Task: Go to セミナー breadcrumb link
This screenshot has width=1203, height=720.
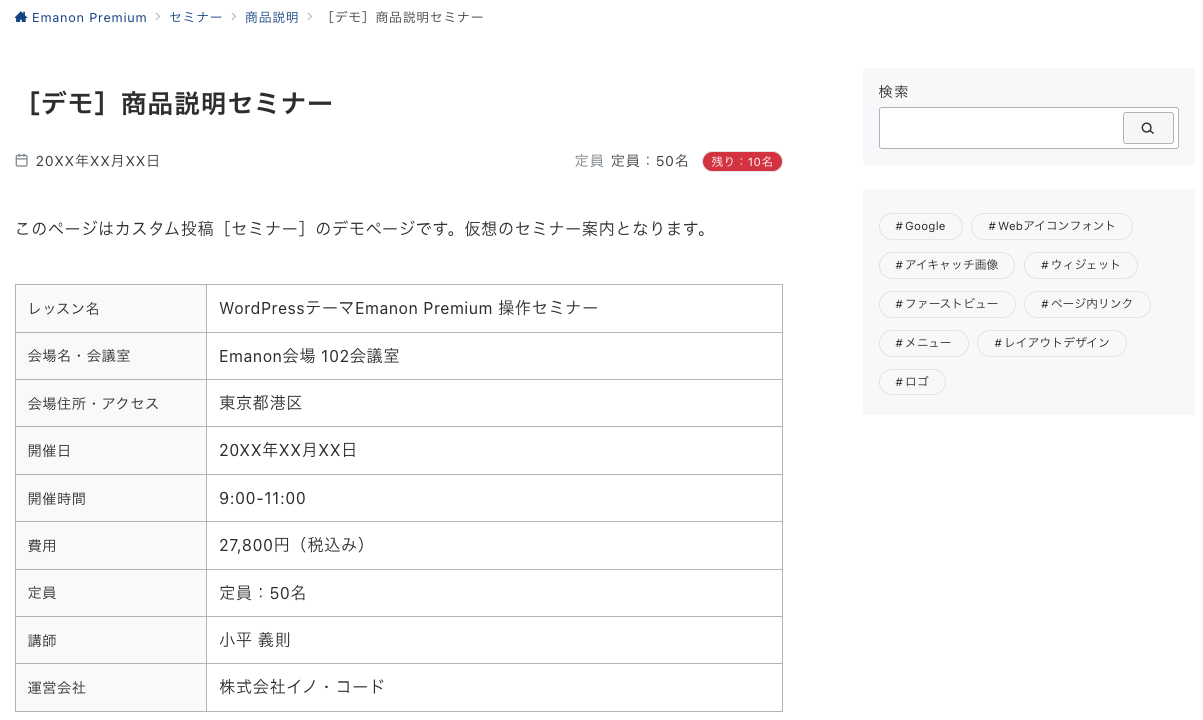Action: (x=196, y=17)
